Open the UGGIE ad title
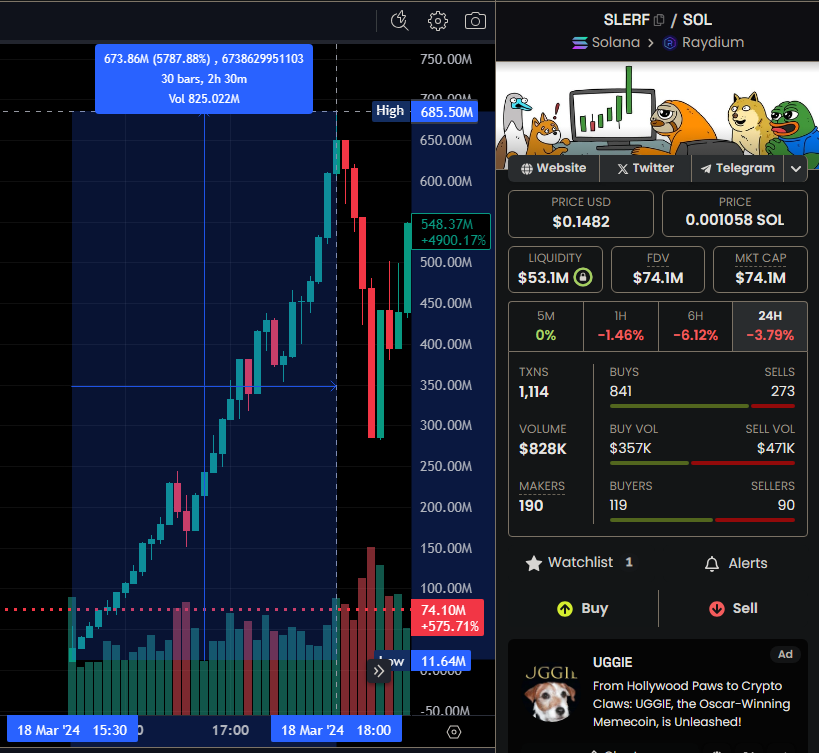Viewport: 819px width, 753px height. [613, 663]
